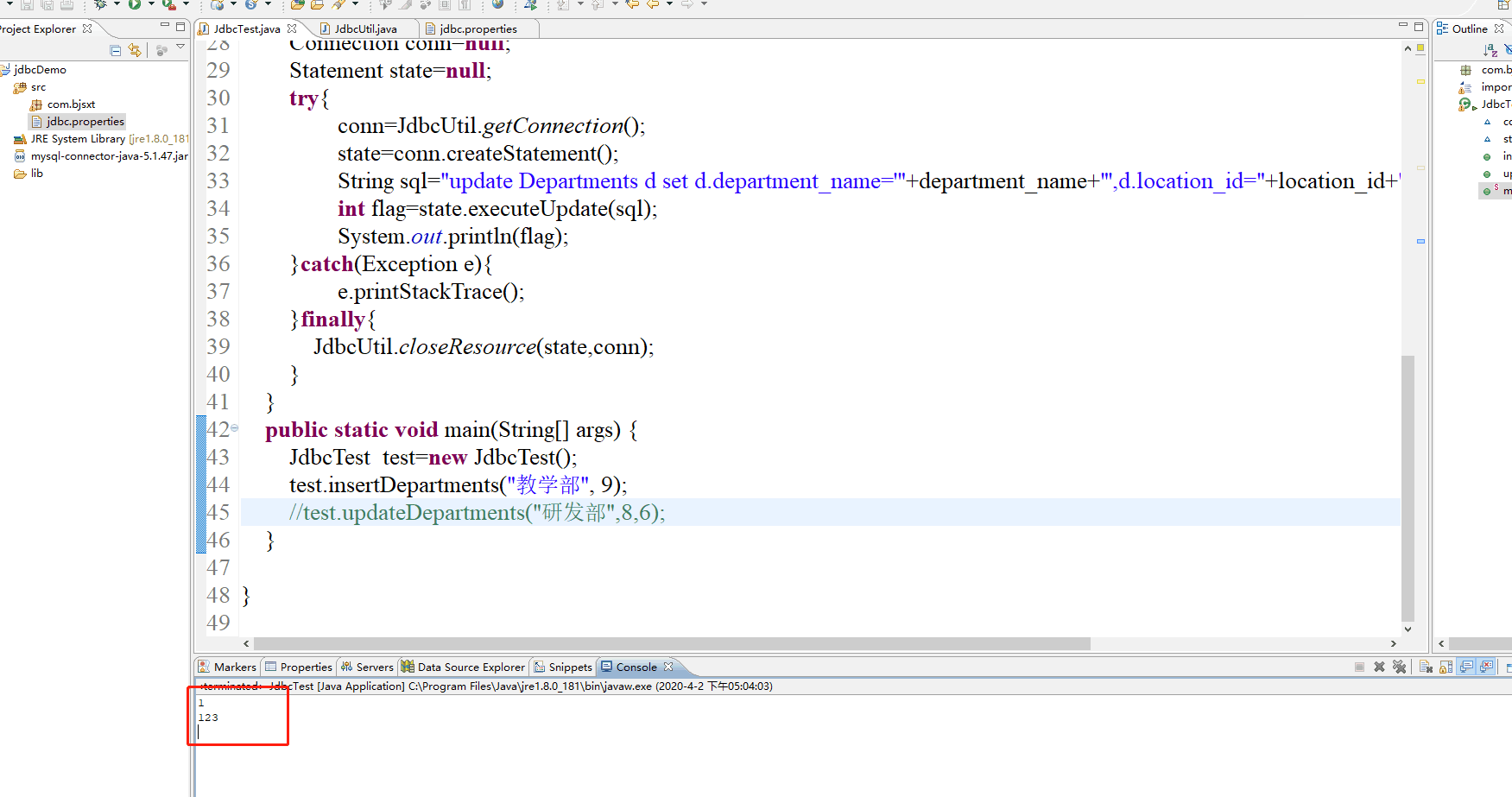Image resolution: width=1512 pixels, height=797 pixels.
Task: Place cursor on commented updateDepartments line
Action: click(x=477, y=512)
